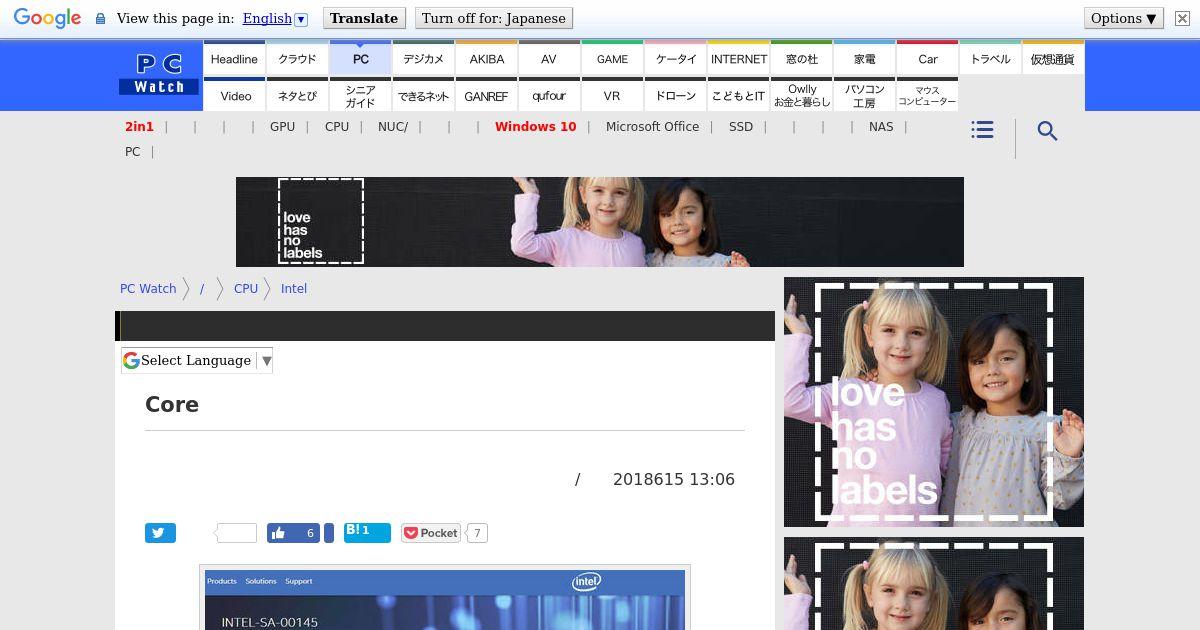Open the AKIBA tab
The image size is (1200, 630).
[487, 58]
